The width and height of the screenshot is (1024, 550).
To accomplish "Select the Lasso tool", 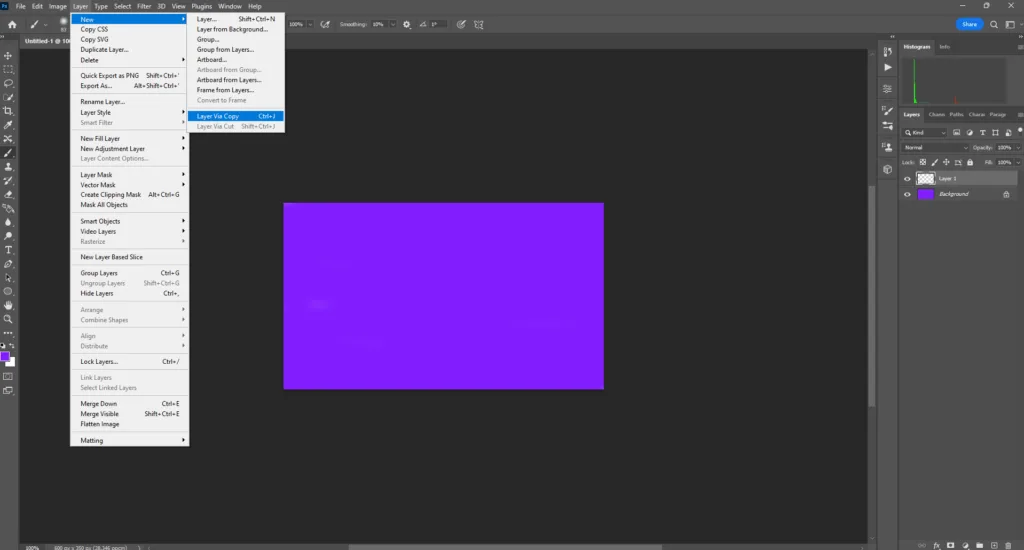I will (8, 84).
